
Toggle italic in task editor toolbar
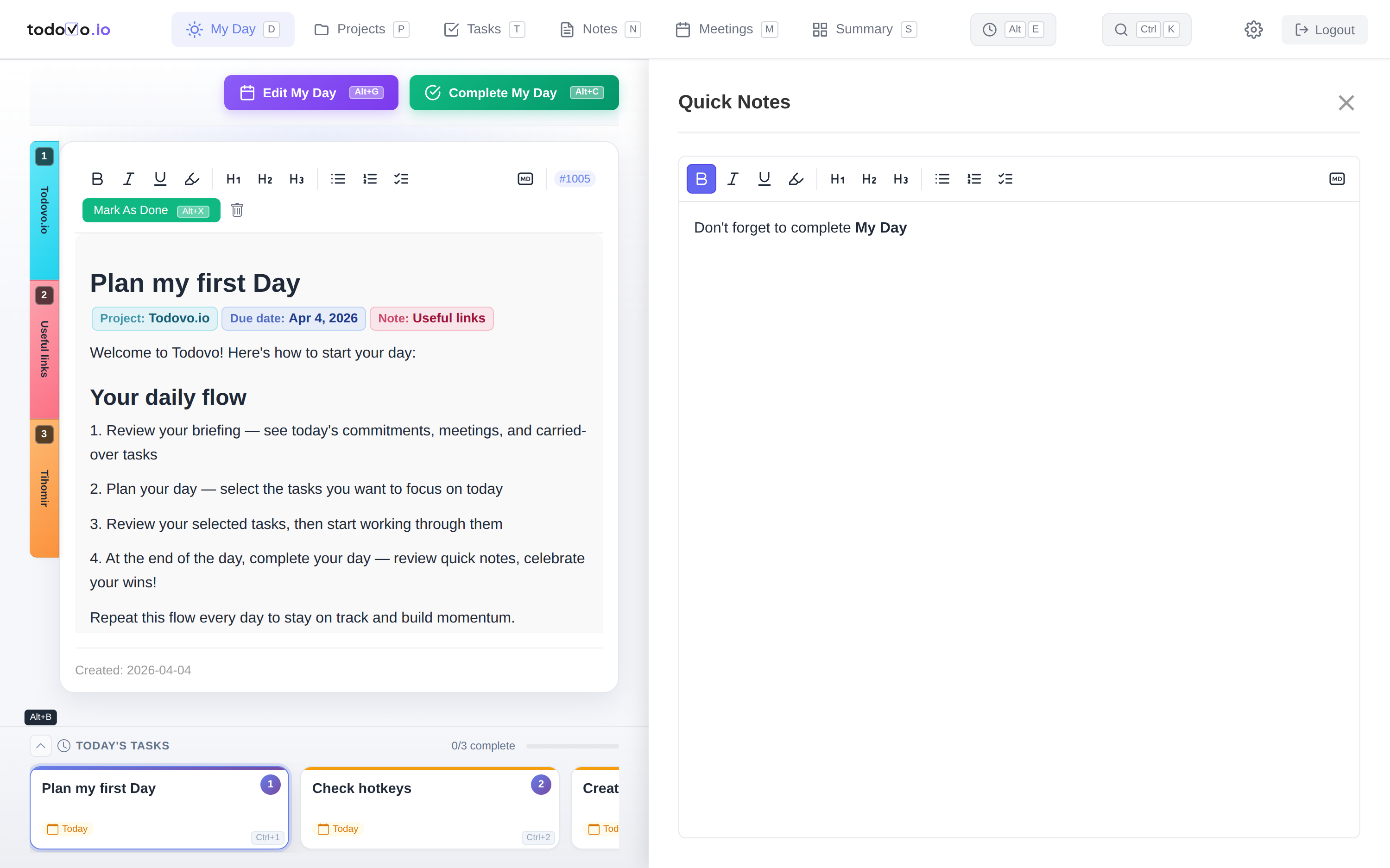tap(129, 179)
